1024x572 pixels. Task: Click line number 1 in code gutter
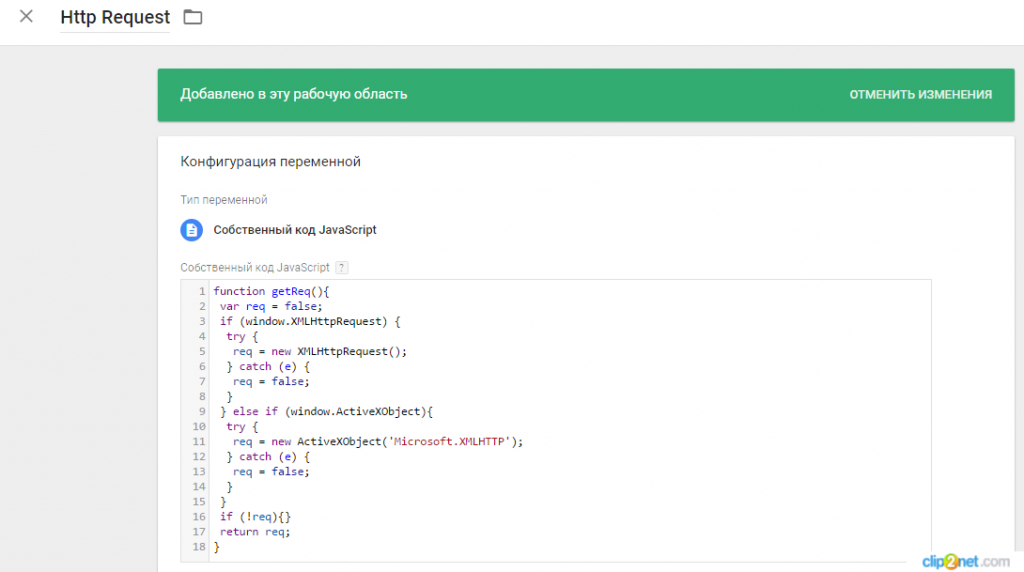[x=202, y=291]
